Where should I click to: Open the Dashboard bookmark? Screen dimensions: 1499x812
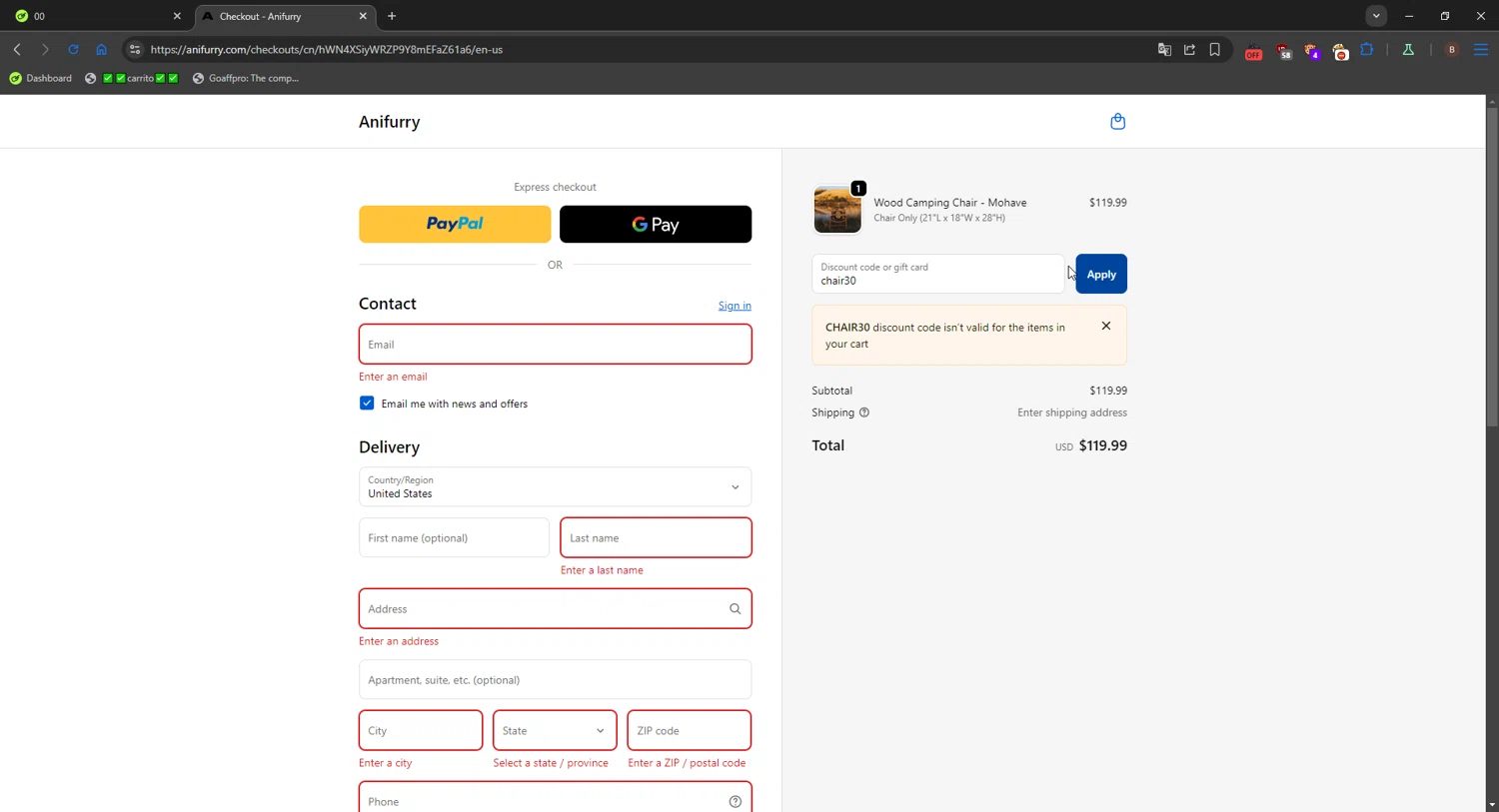[41, 78]
